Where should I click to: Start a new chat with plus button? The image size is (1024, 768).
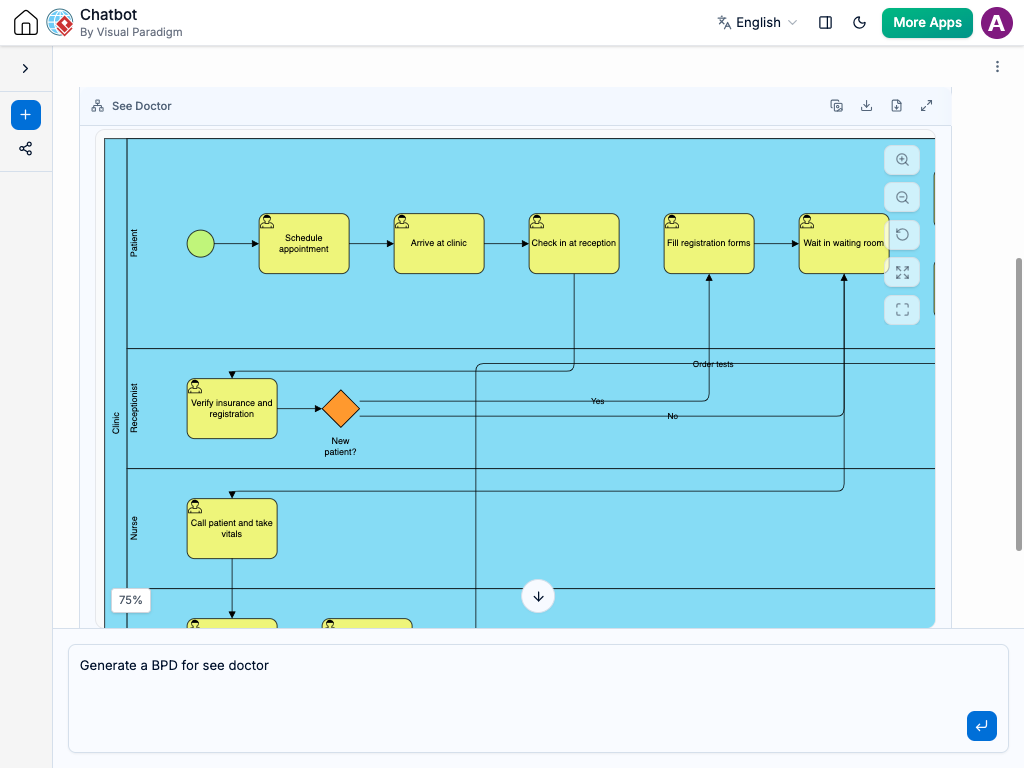tap(26, 115)
